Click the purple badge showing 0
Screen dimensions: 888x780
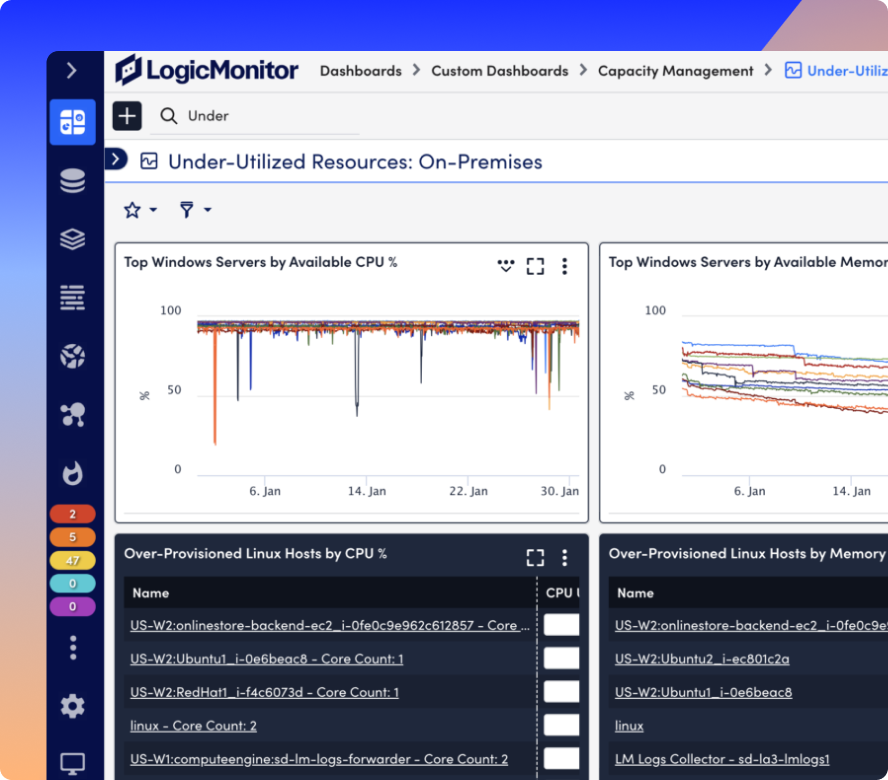(x=72, y=607)
